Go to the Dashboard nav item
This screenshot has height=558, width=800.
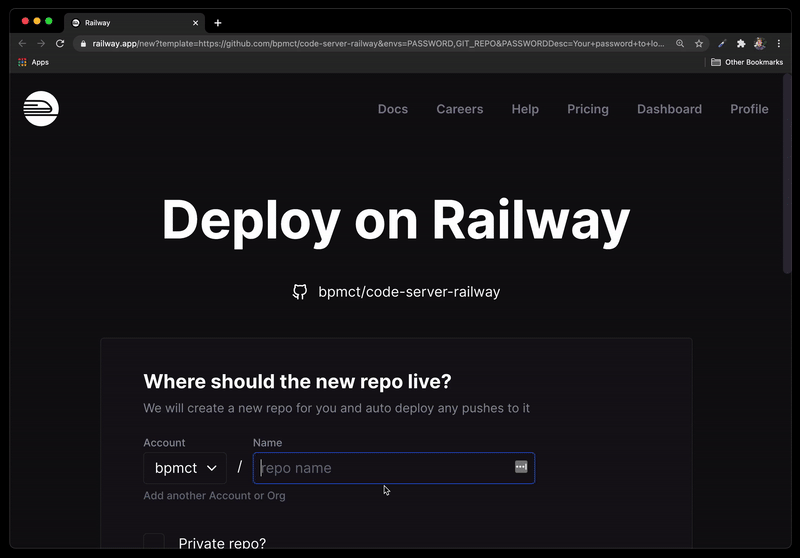[x=669, y=109]
